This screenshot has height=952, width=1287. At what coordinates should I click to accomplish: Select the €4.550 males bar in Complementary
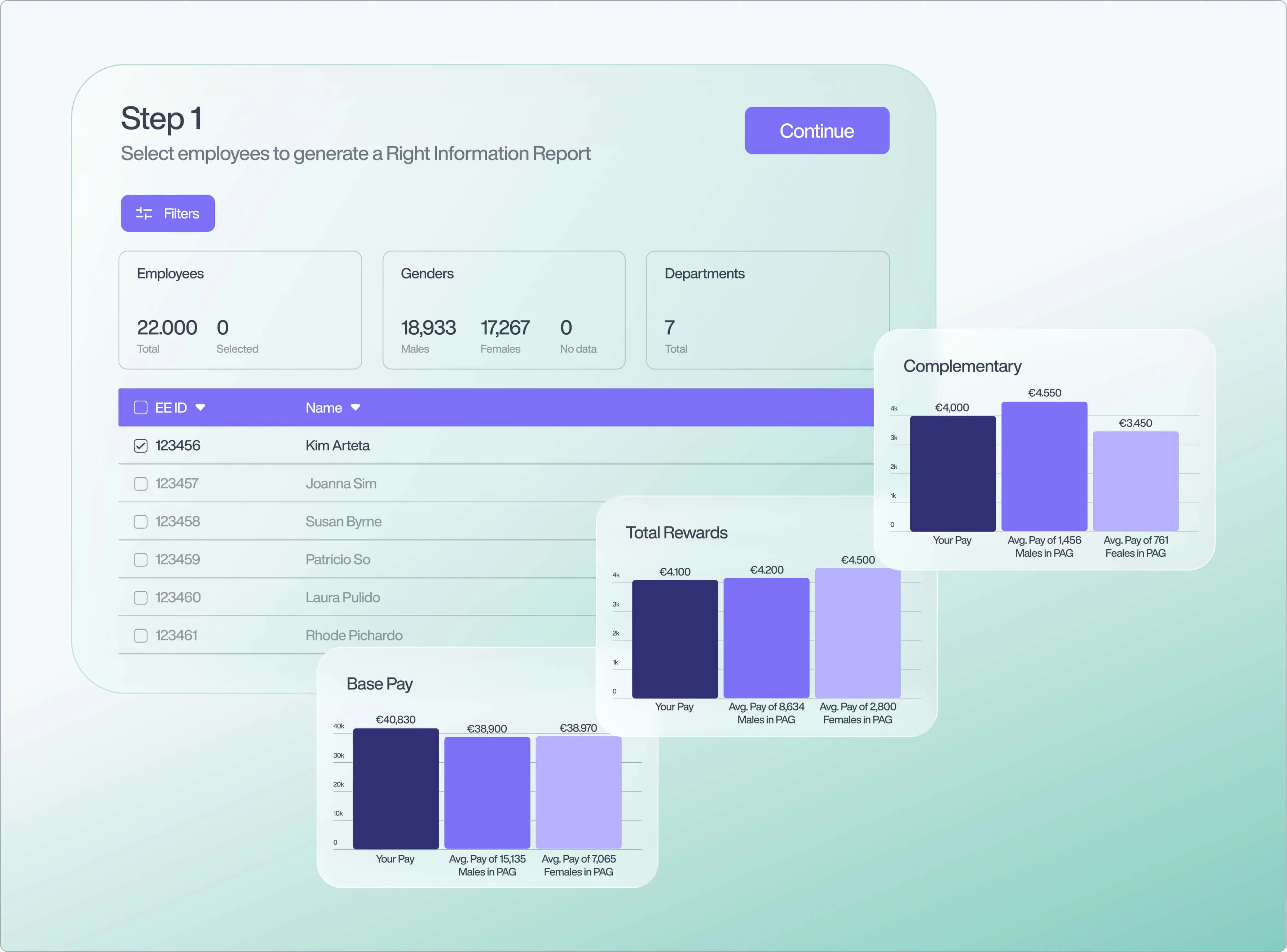coord(1044,466)
